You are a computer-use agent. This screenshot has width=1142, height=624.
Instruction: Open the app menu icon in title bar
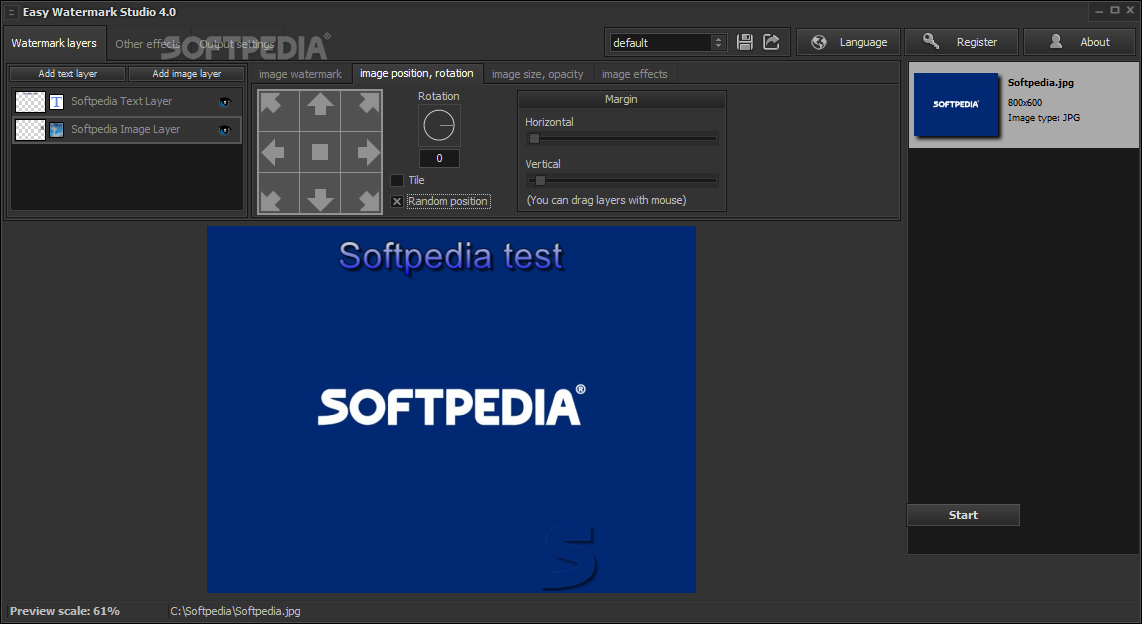tap(11, 12)
